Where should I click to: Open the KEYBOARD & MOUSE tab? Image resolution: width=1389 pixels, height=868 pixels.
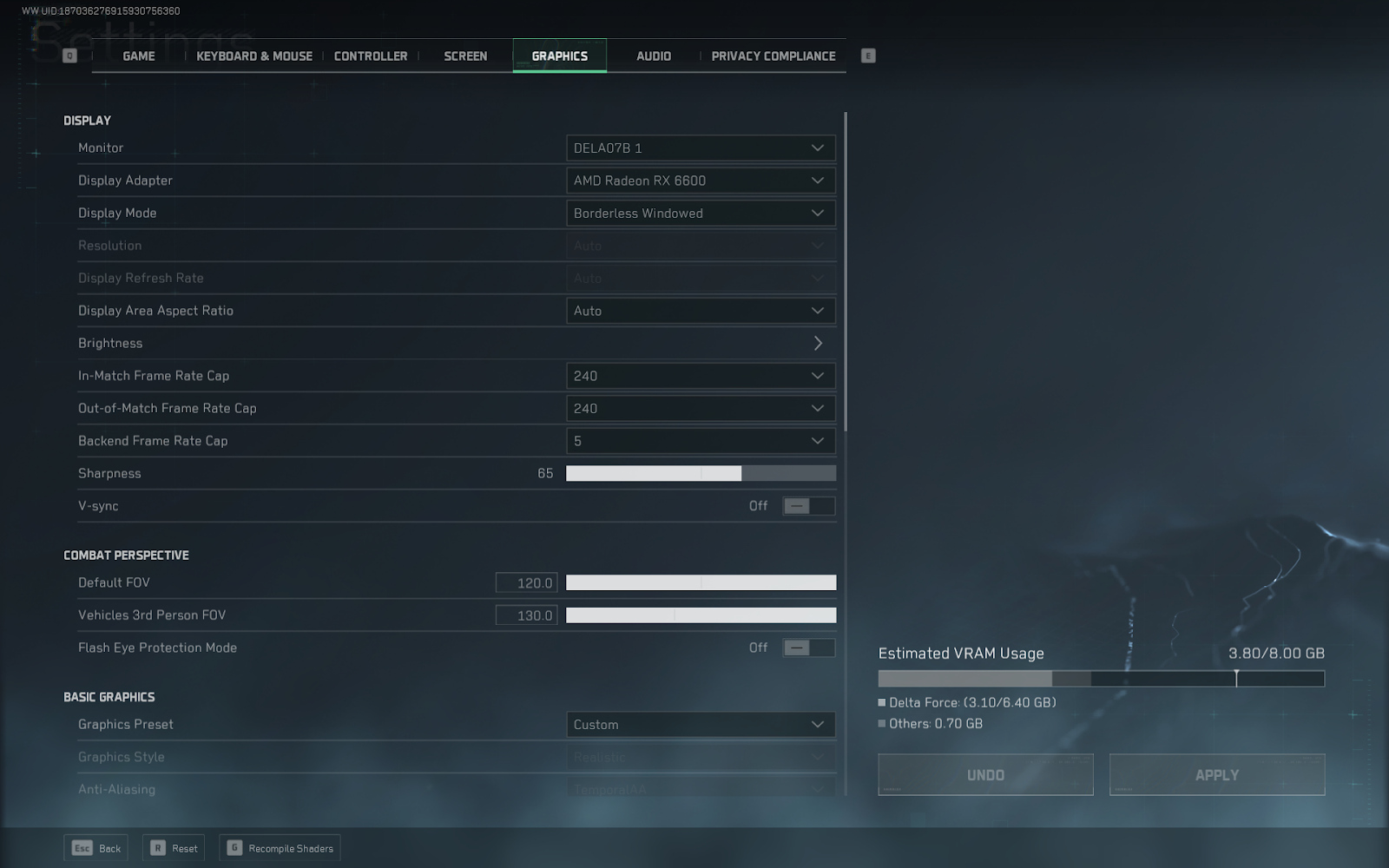[253, 56]
